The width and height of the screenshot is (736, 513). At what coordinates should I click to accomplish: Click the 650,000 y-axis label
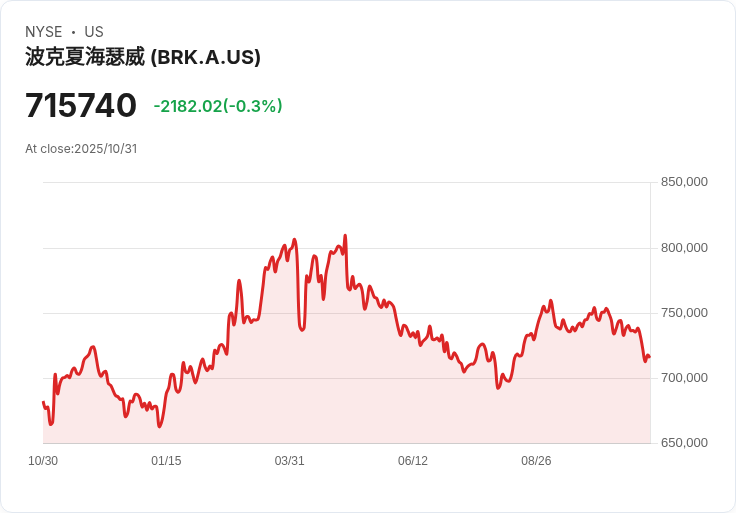[x=684, y=443]
